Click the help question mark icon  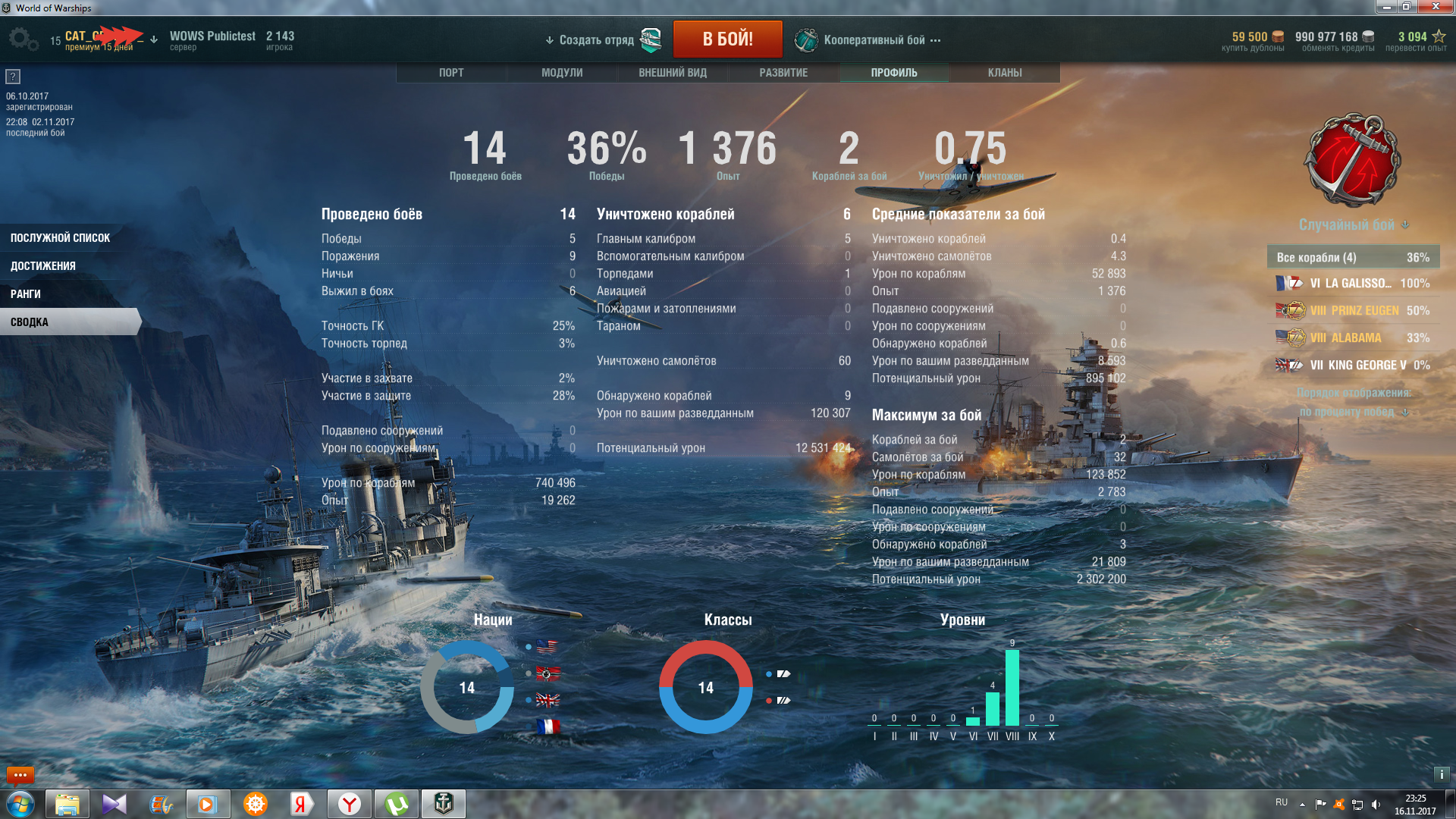tap(13, 77)
